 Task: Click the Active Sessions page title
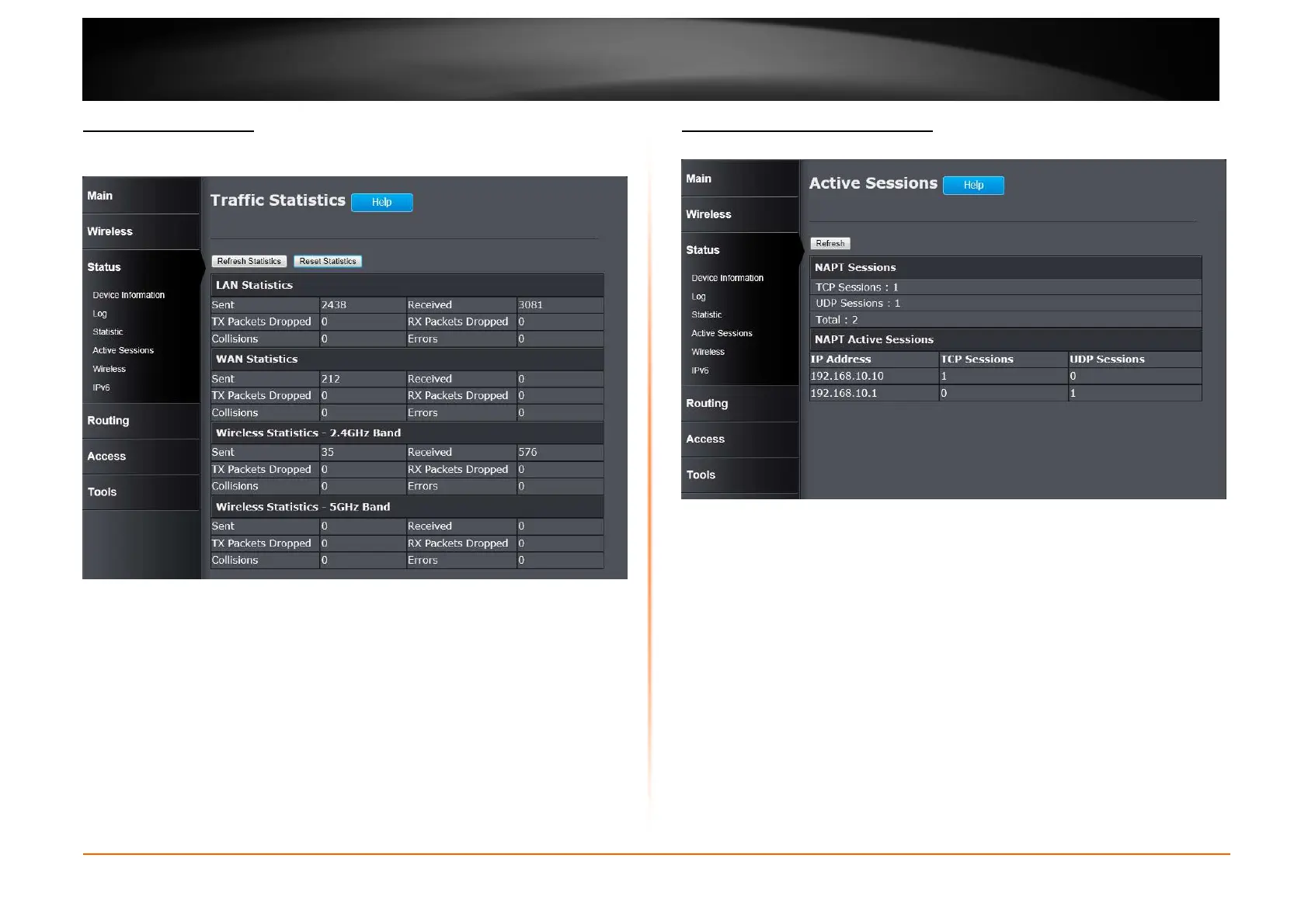click(x=873, y=183)
